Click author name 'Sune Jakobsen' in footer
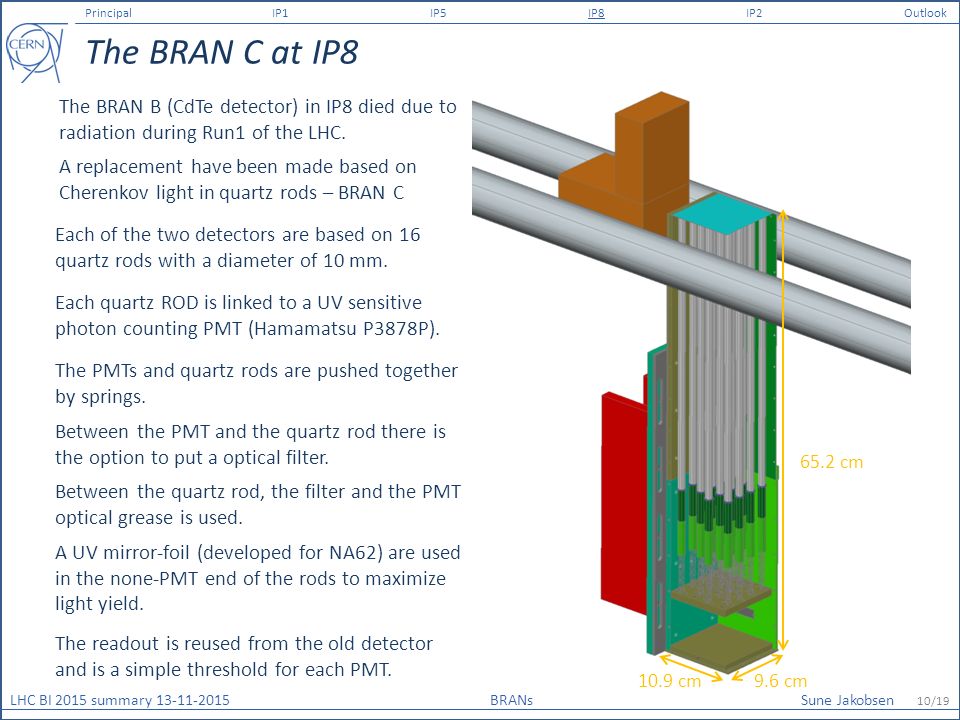This screenshot has width=960, height=720. click(x=847, y=700)
